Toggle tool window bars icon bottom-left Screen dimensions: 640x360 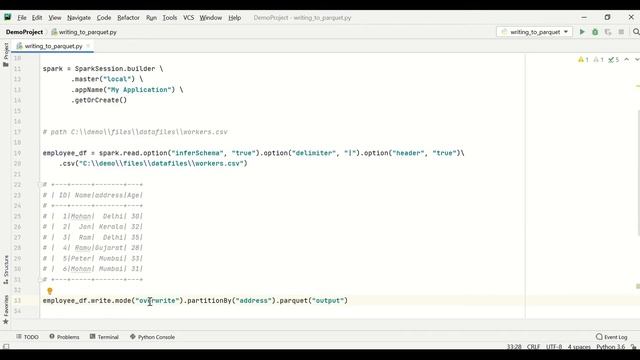6,347
